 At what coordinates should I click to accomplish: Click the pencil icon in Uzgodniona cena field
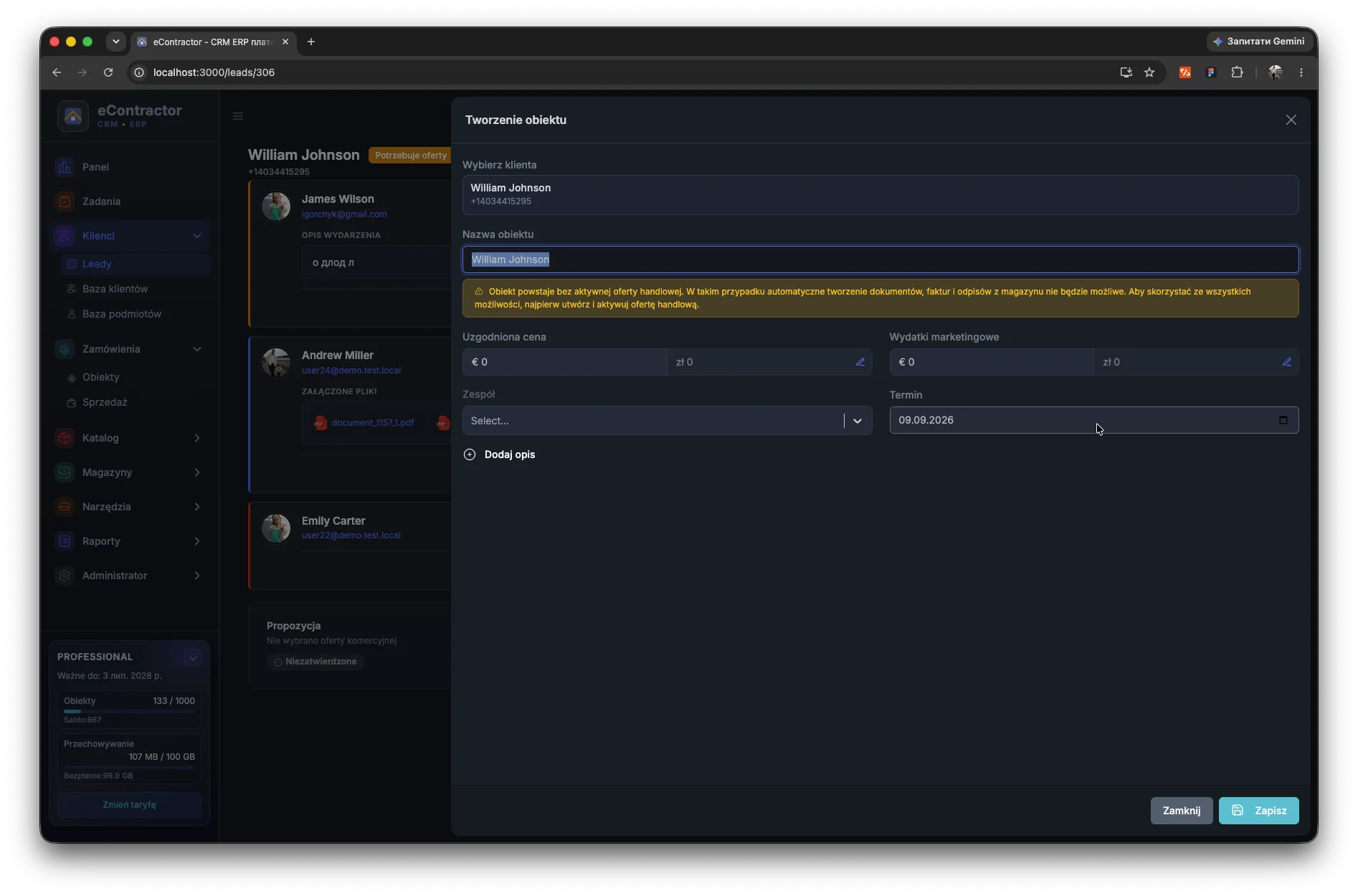pos(860,362)
